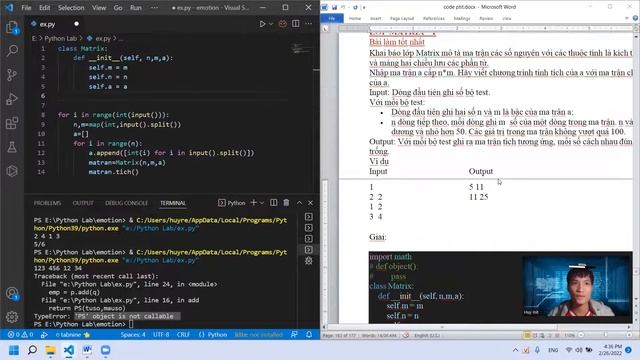Open the Run menu in VS Code
This screenshot has width=640, height=360.
[136, 8]
